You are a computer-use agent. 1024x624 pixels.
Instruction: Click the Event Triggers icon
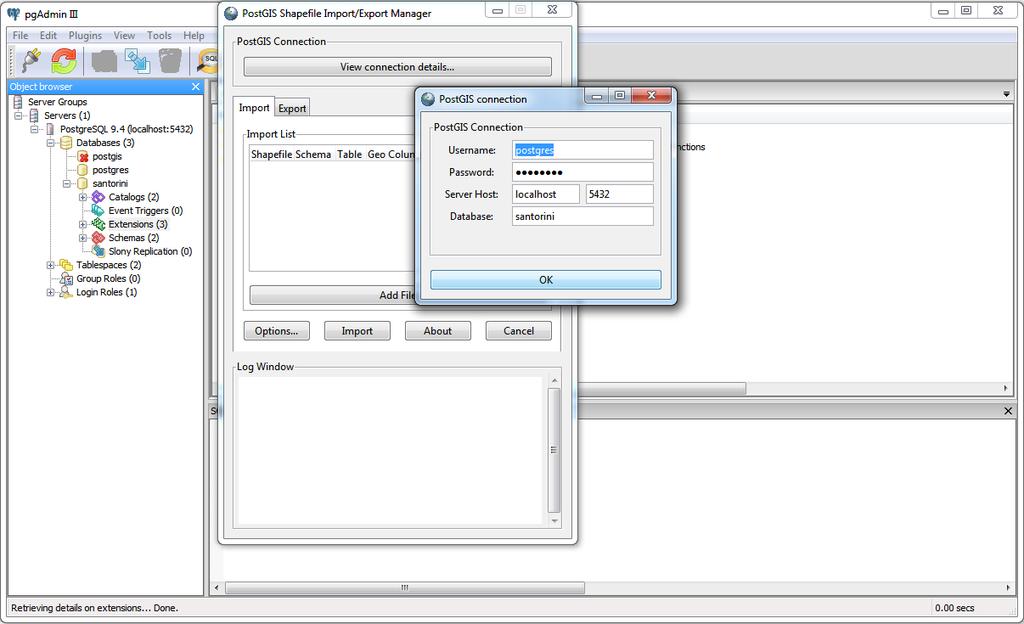coord(98,210)
